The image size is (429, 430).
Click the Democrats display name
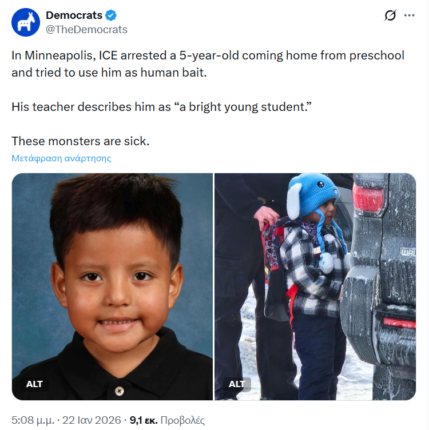click(x=74, y=15)
